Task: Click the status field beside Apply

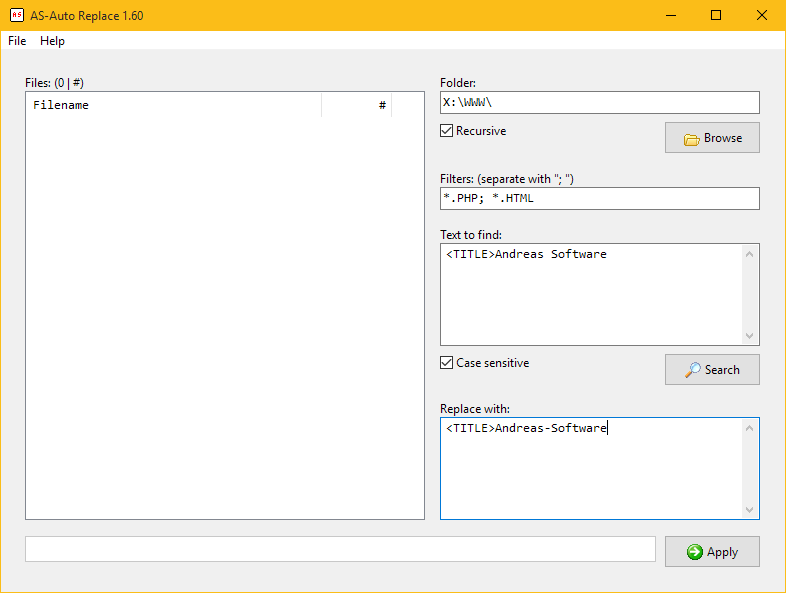Action: click(x=340, y=549)
